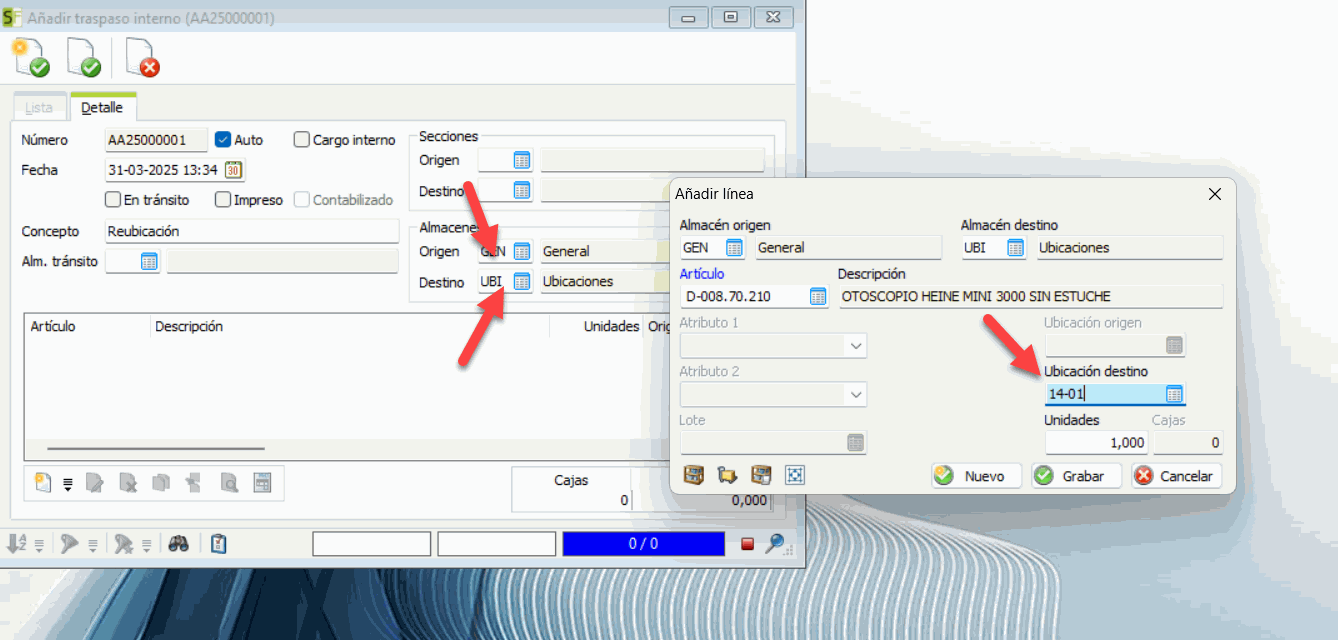Open the Secciones Destino lookup icon
Screen dimensions: 1338x640
521,190
